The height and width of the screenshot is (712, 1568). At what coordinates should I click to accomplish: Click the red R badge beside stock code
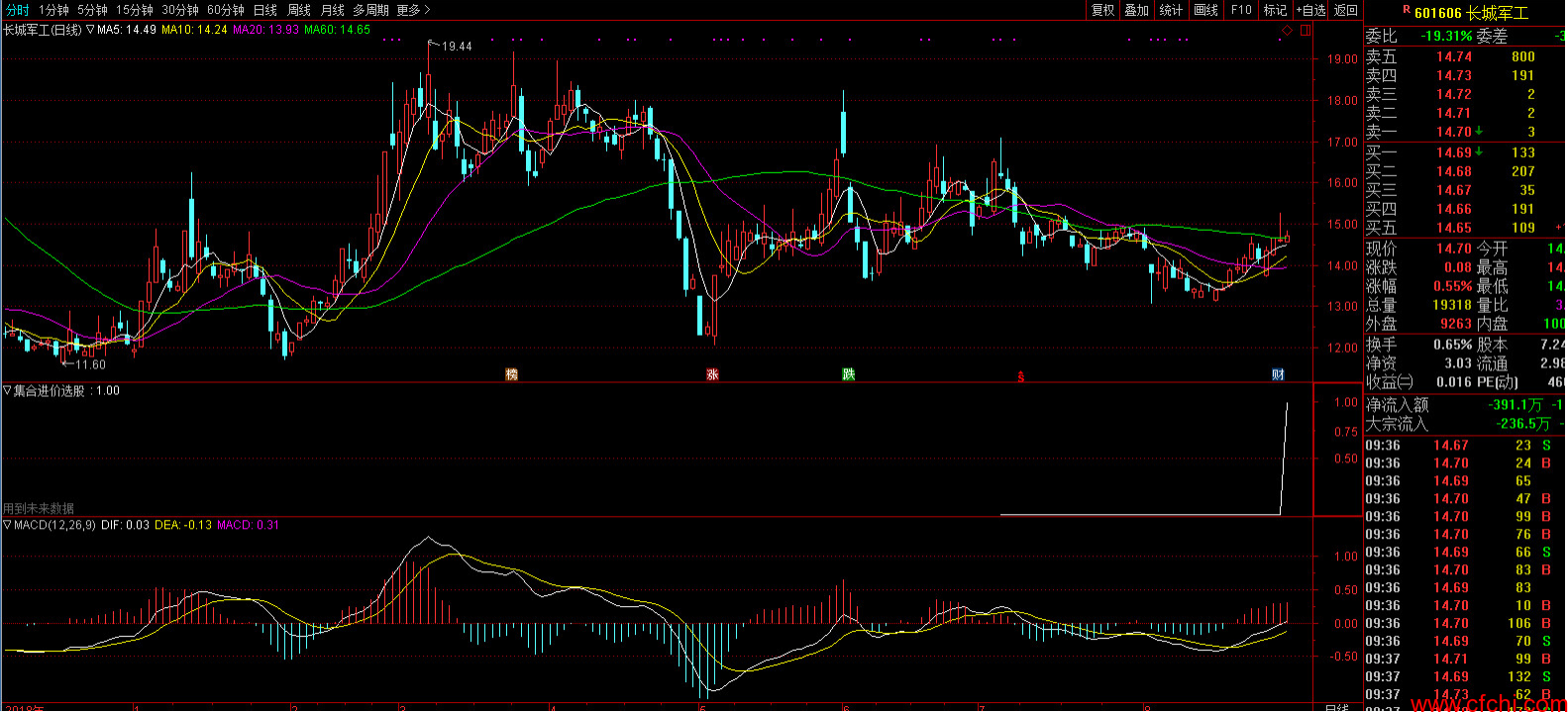[1406, 11]
